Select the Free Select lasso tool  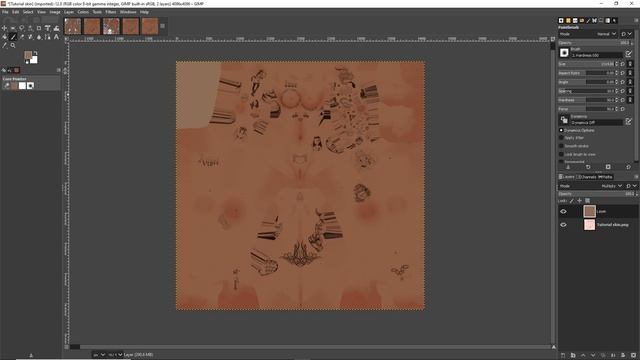(x=22, y=28)
